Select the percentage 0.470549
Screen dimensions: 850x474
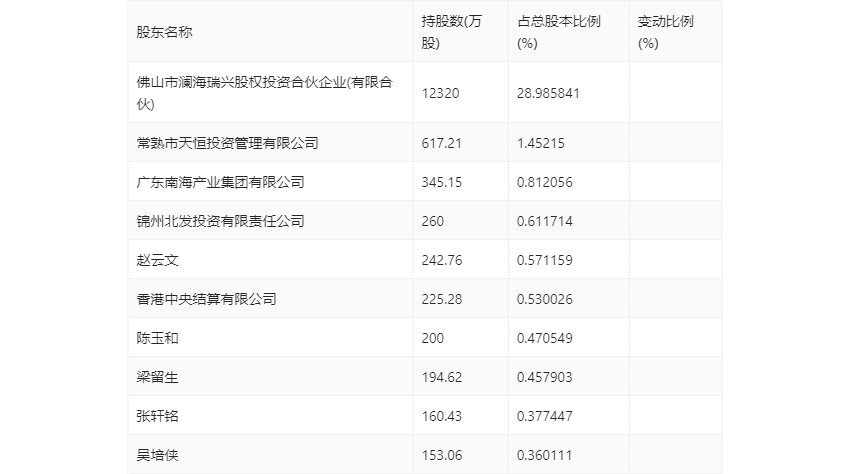tap(544, 338)
